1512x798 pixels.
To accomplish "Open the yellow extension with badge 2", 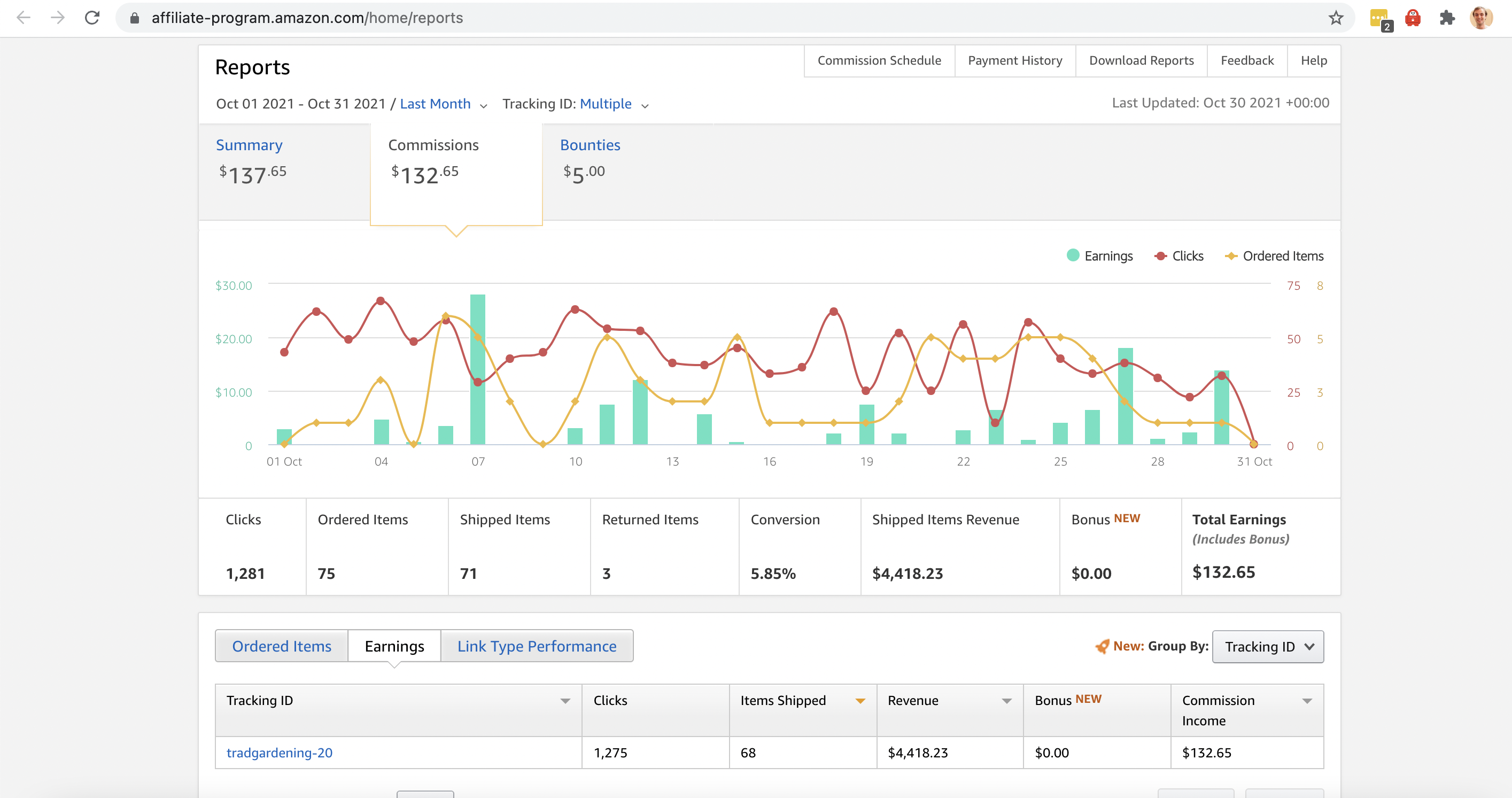I will (1381, 19).
